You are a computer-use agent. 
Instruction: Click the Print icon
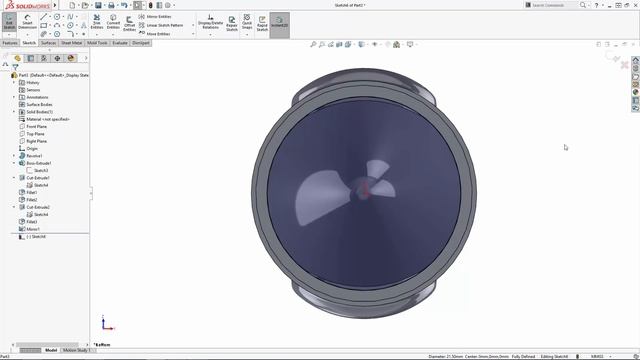coord(111,5)
